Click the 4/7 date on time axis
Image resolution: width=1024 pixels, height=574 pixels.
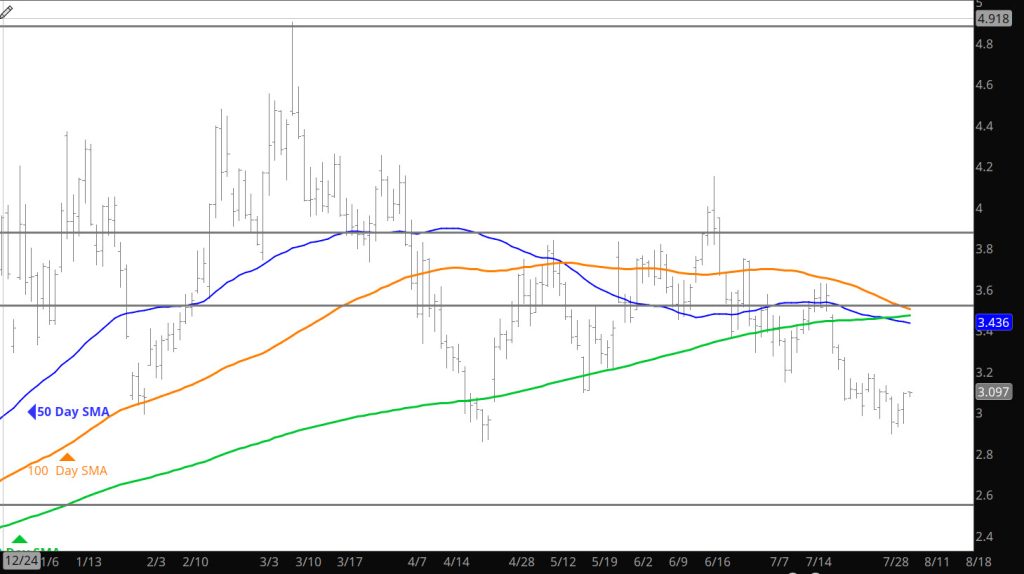[417, 562]
